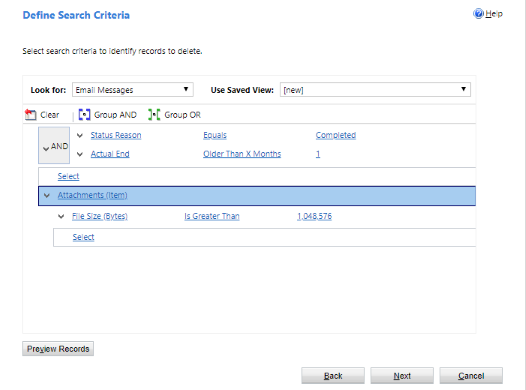This screenshot has width=526, height=390.
Task: Change the Equals operator link
Action: (215, 135)
